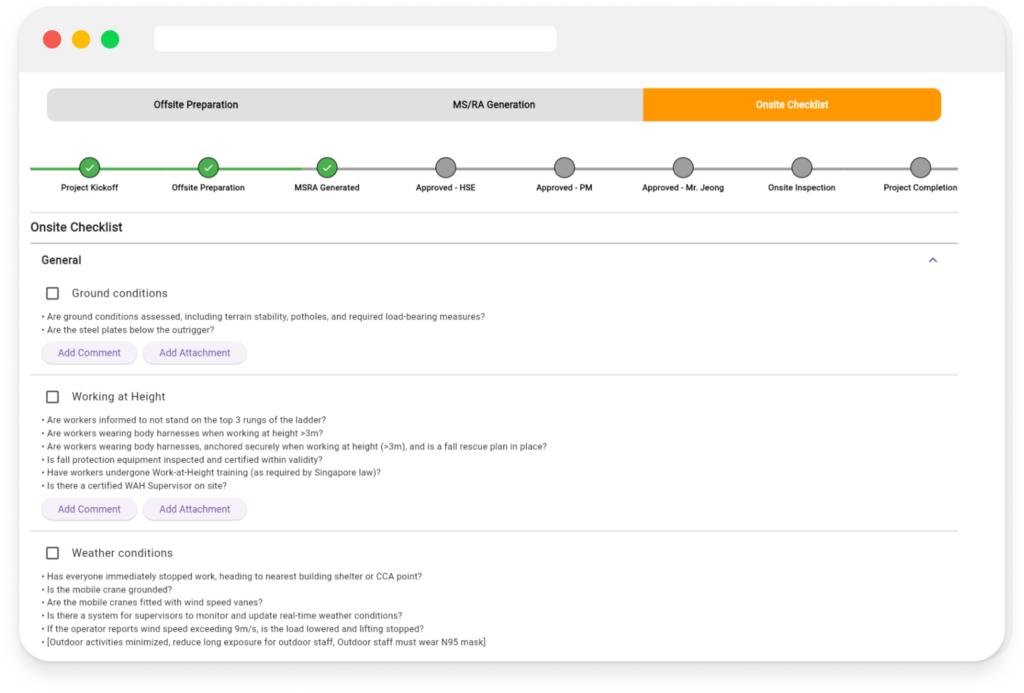1024x693 pixels.
Task: Switch to MS/RA Generation tab
Action: pyautogui.click(x=494, y=105)
